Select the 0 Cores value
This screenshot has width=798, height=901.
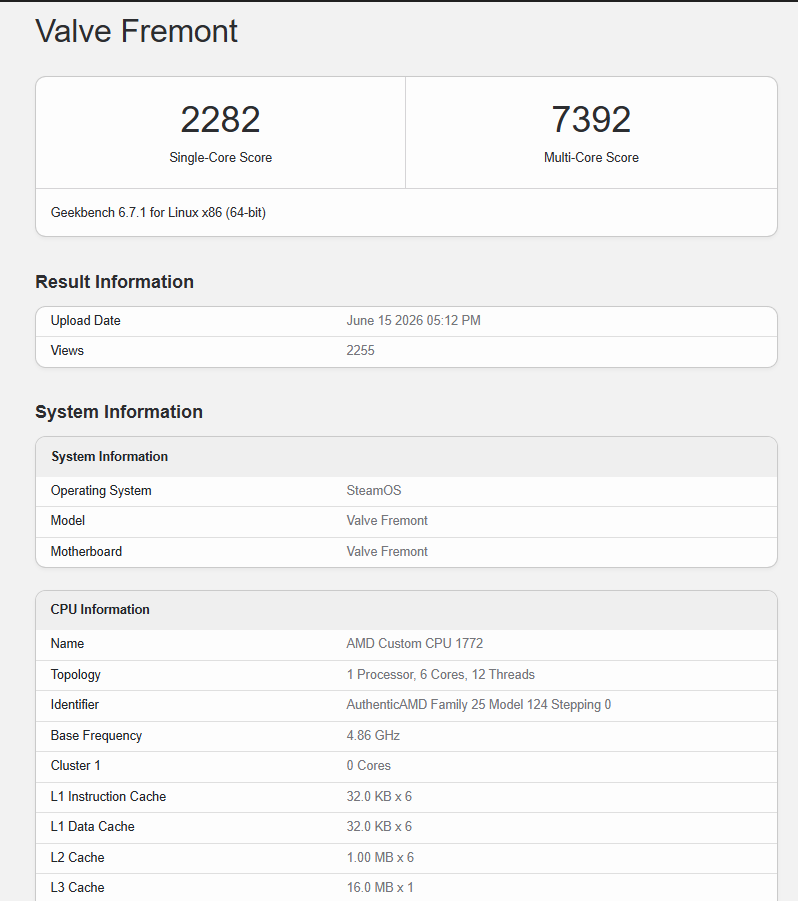tap(369, 765)
